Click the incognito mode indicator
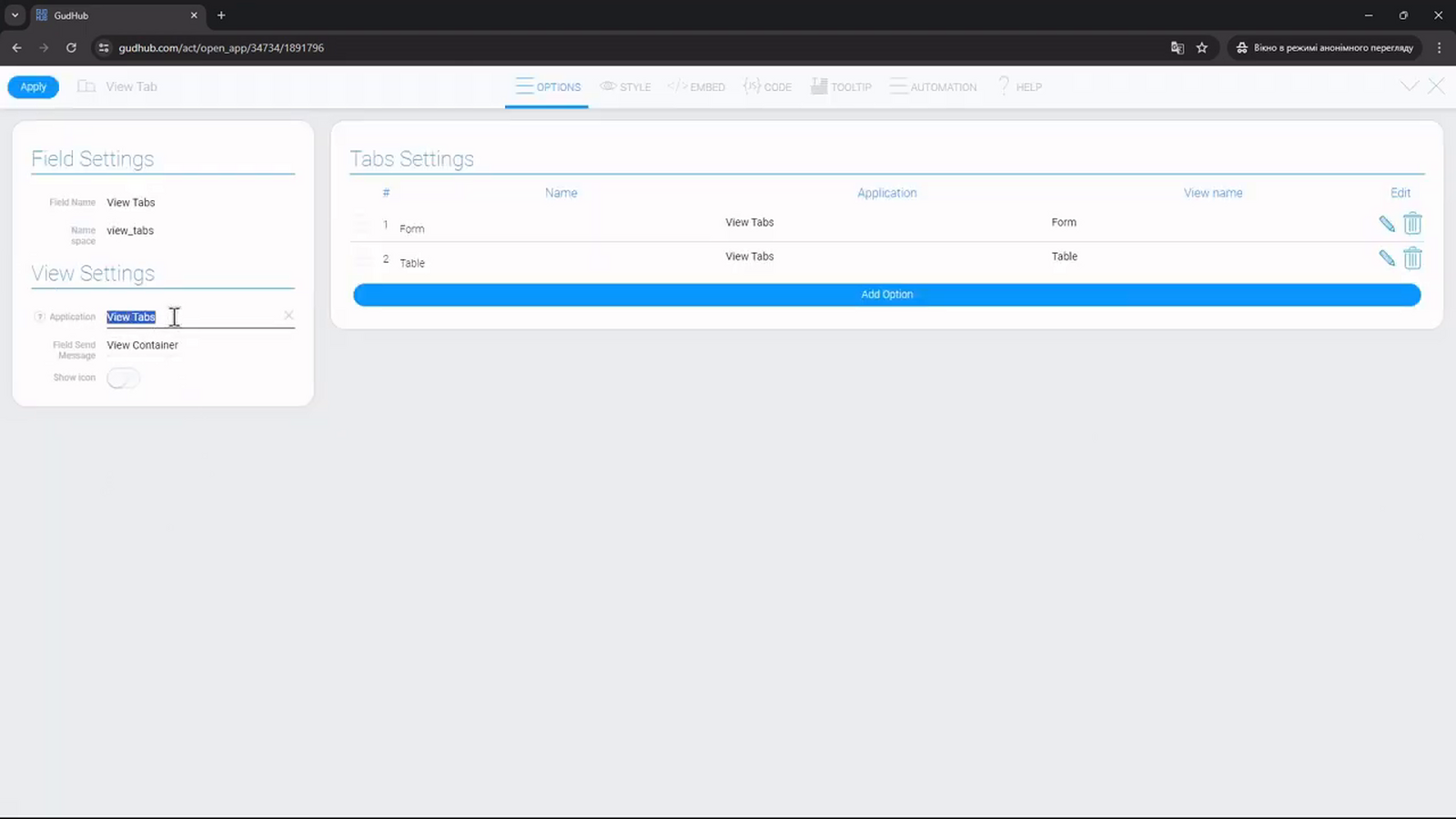Viewport: 1456px width, 819px height. 1325,47
